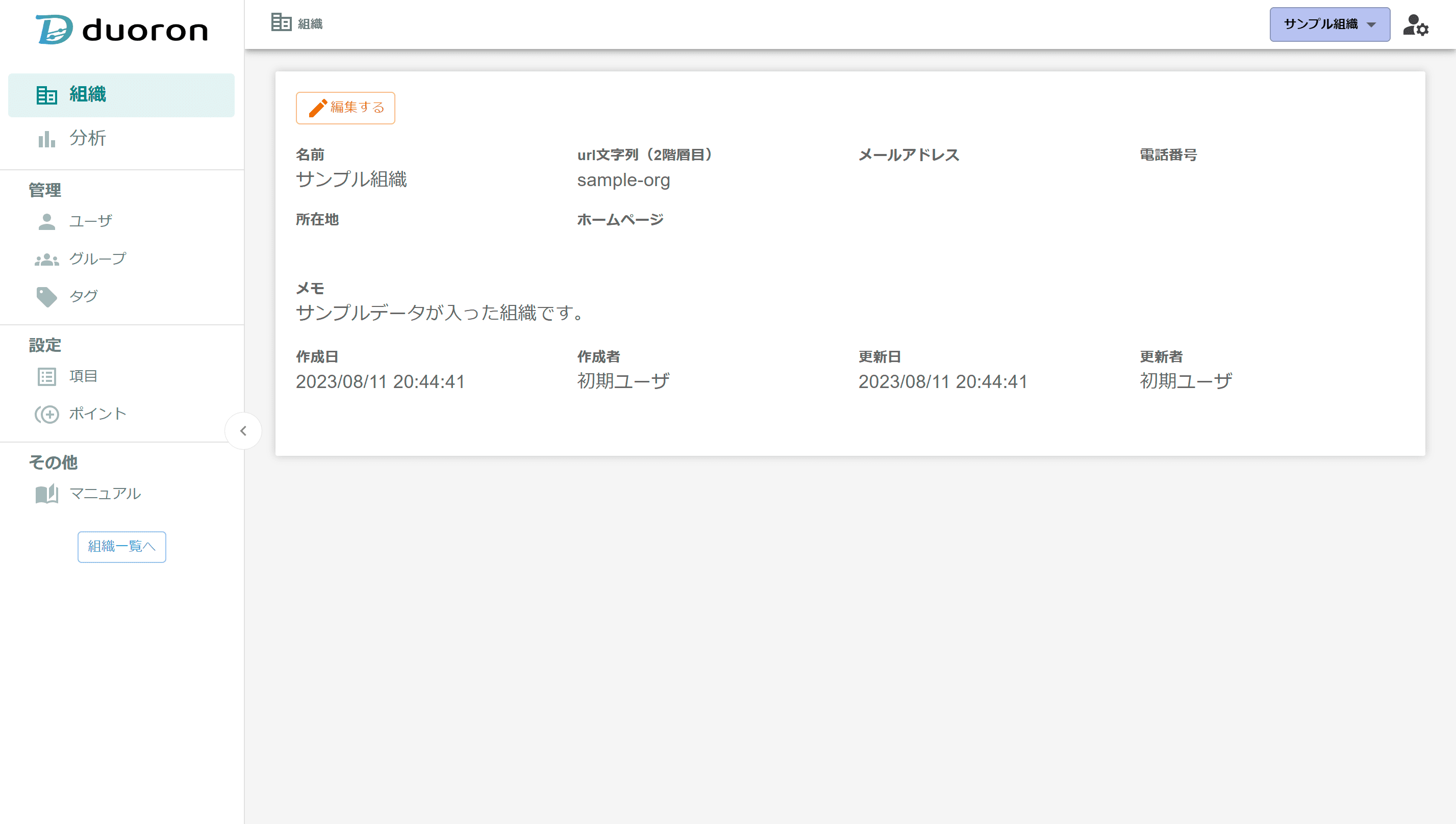Click the 管理 section heading
The height and width of the screenshot is (824, 1456).
(45, 190)
